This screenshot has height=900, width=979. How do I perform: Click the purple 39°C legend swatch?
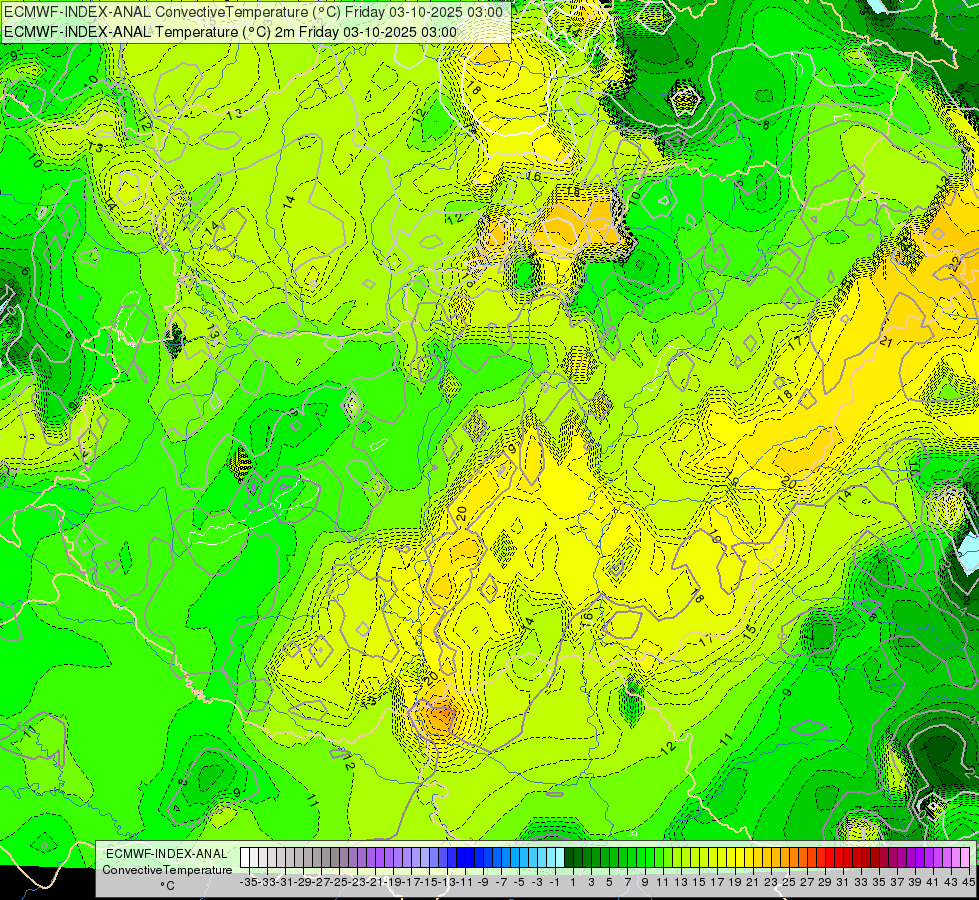pos(911,858)
